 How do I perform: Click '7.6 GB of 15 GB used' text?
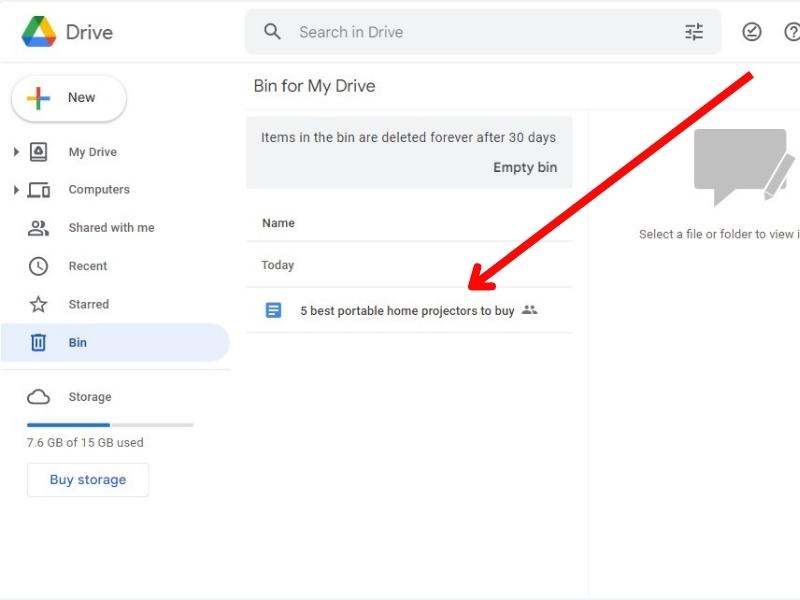click(x=85, y=442)
